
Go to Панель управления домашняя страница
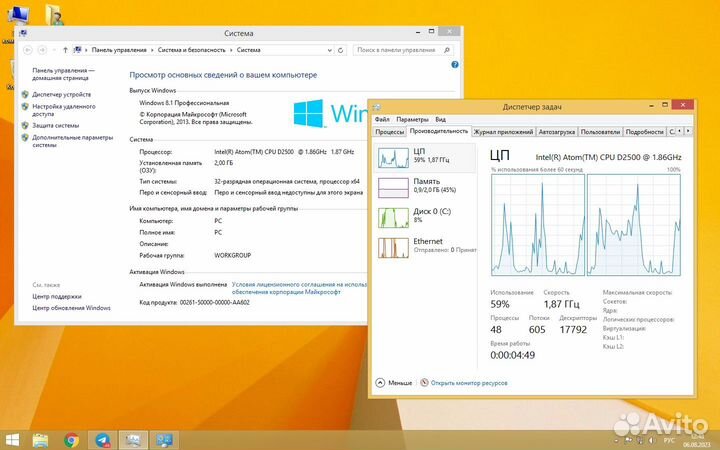[x=63, y=74]
